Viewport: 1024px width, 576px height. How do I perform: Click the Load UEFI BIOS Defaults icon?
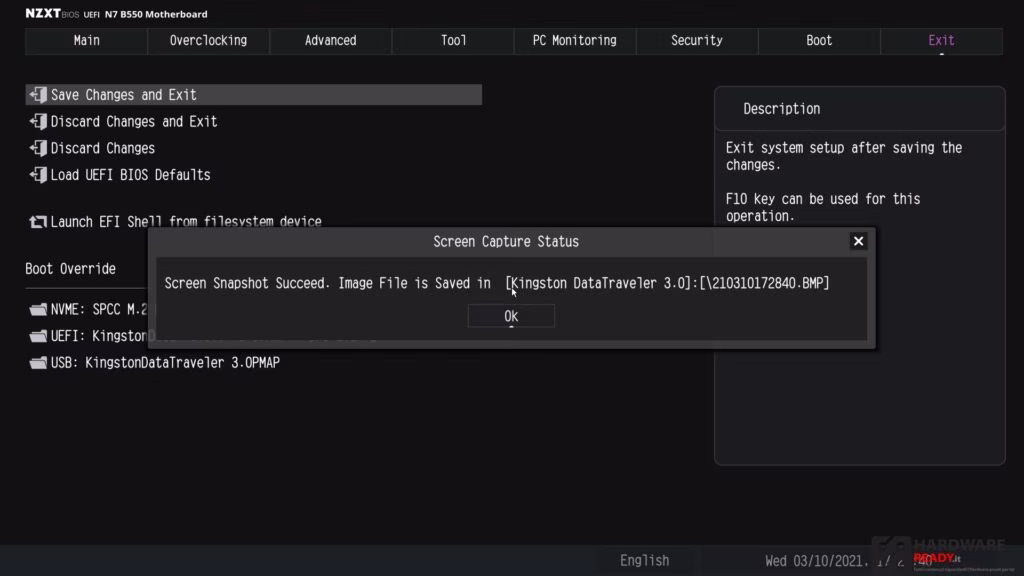point(38,175)
